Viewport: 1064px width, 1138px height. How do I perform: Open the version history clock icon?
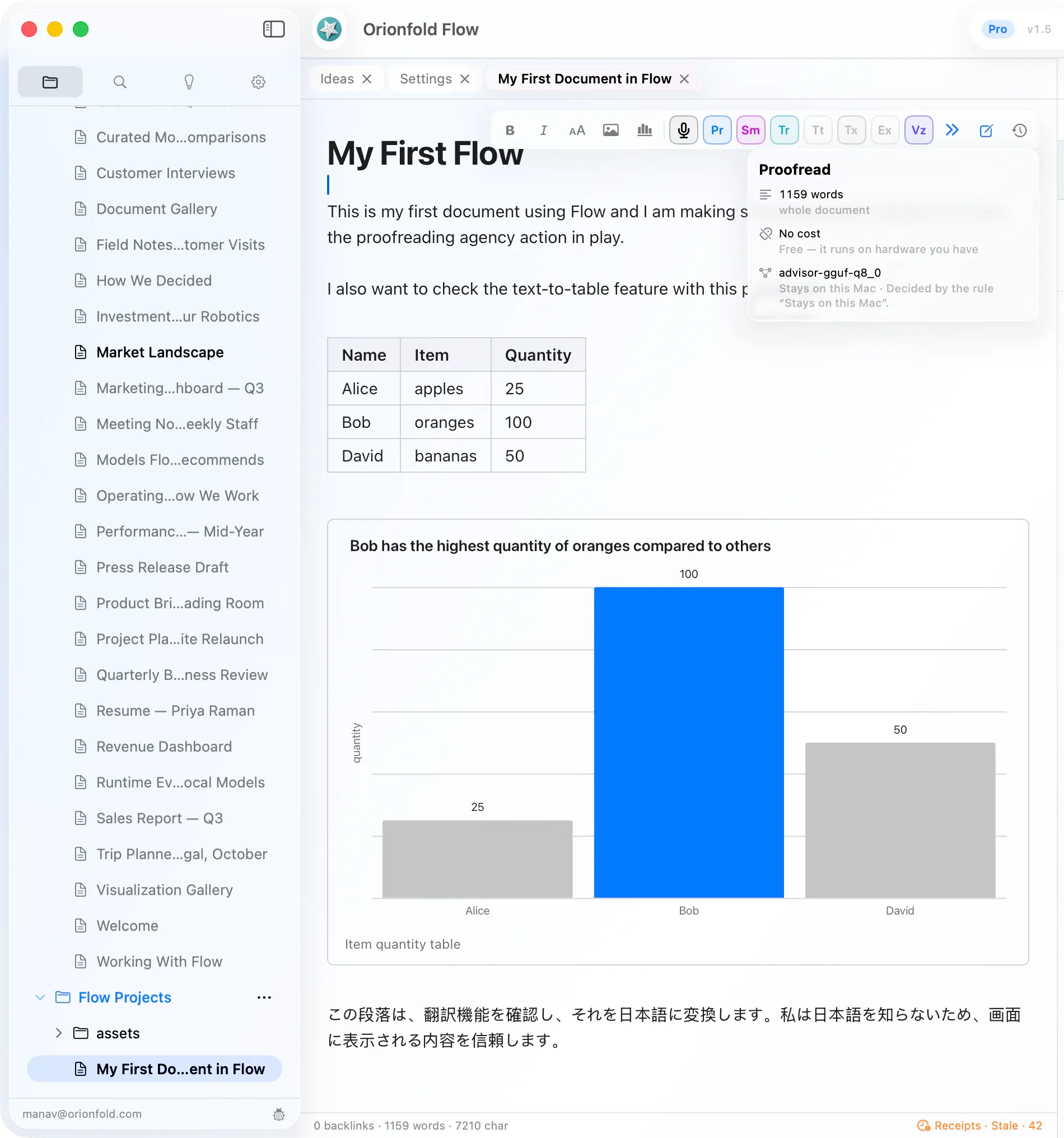[x=1019, y=130]
